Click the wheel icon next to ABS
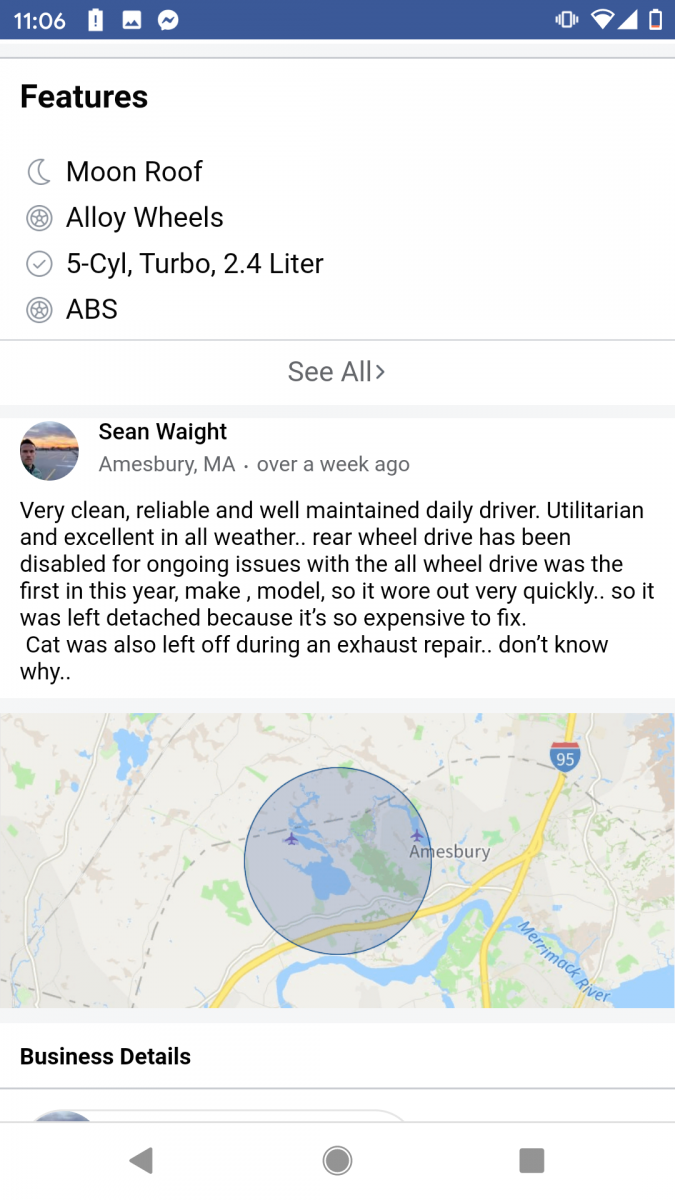 click(x=39, y=309)
